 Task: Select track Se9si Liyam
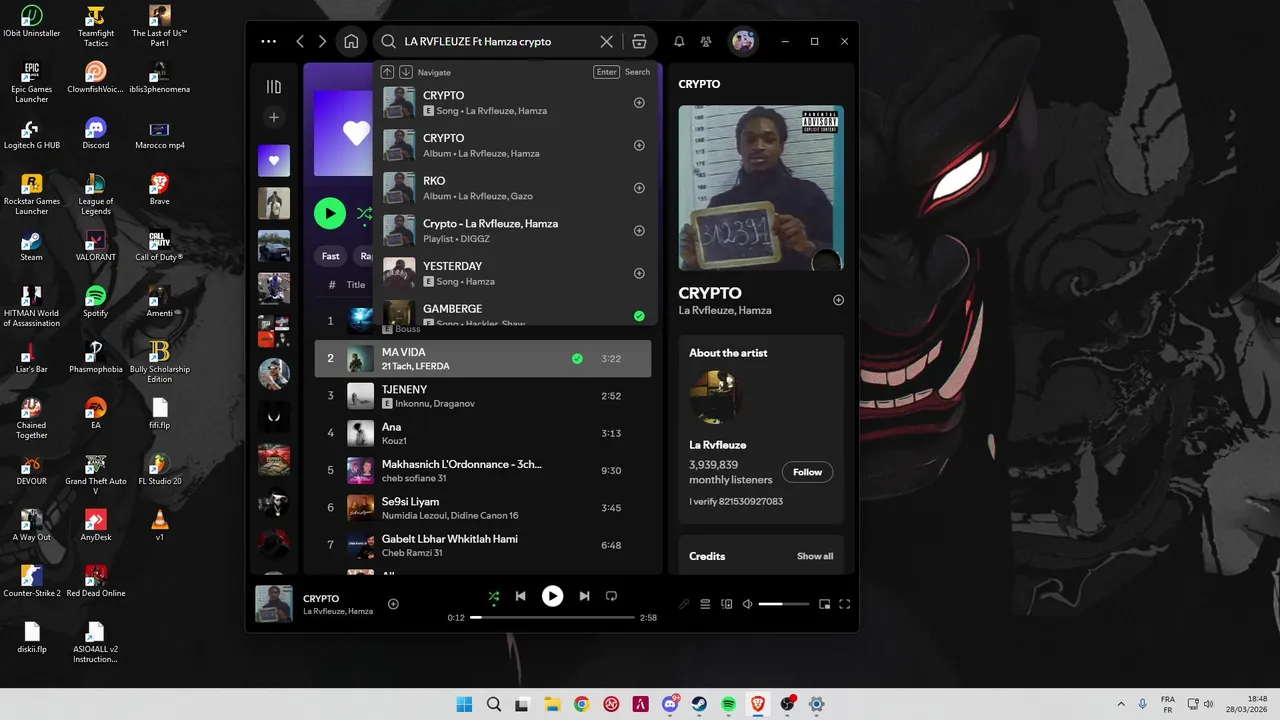point(483,508)
